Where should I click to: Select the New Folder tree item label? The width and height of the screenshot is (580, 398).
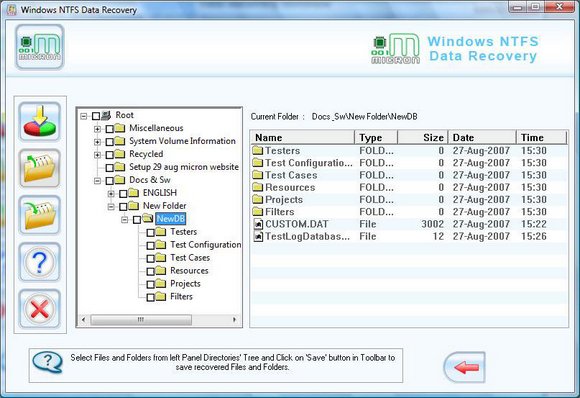pos(165,206)
